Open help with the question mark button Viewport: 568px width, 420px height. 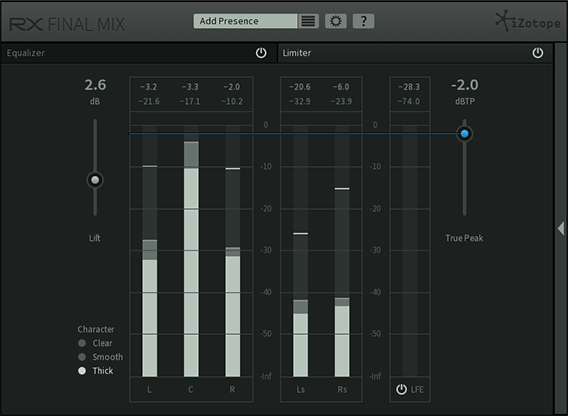coord(363,21)
